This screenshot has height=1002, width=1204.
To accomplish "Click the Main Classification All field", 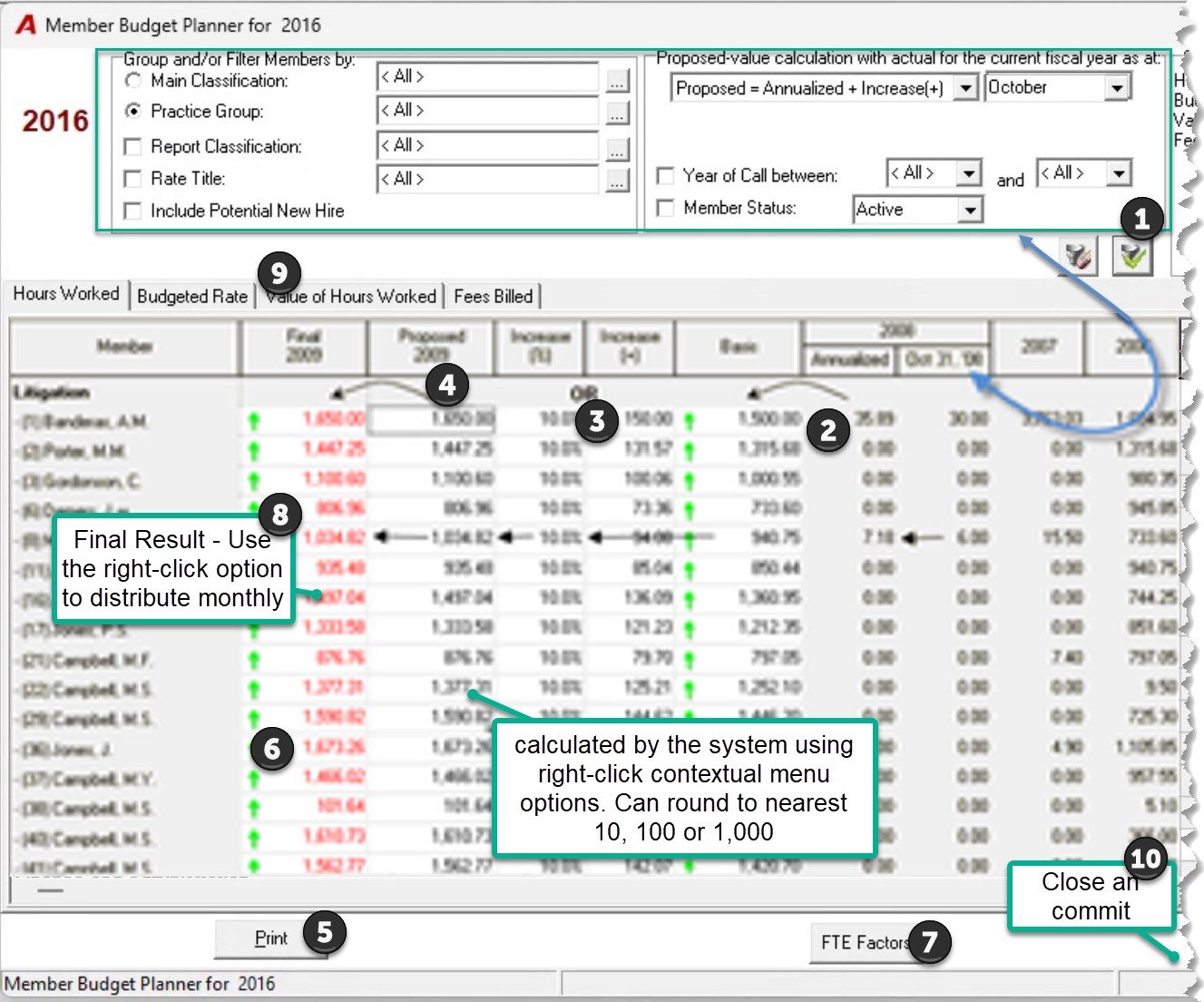I will click(488, 77).
